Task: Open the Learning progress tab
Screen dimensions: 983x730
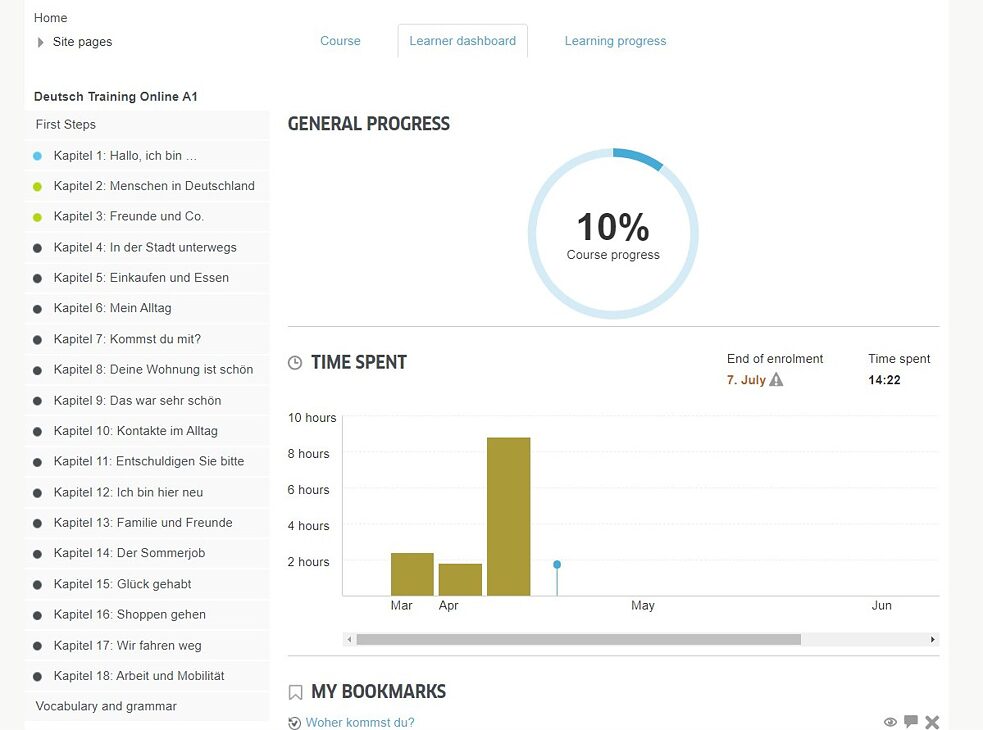Action: coord(615,41)
